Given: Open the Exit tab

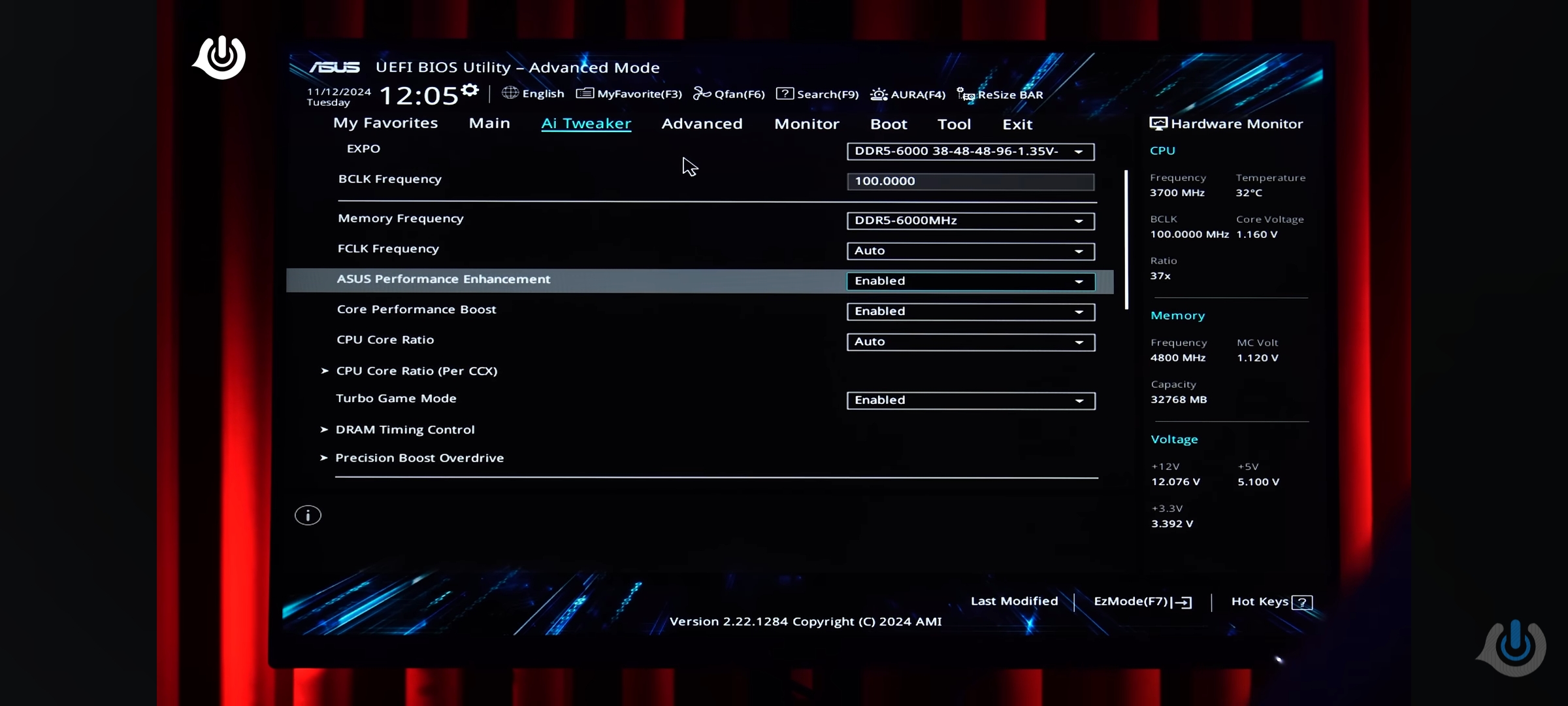Looking at the screenshot, I should [x=1017, y=124].
